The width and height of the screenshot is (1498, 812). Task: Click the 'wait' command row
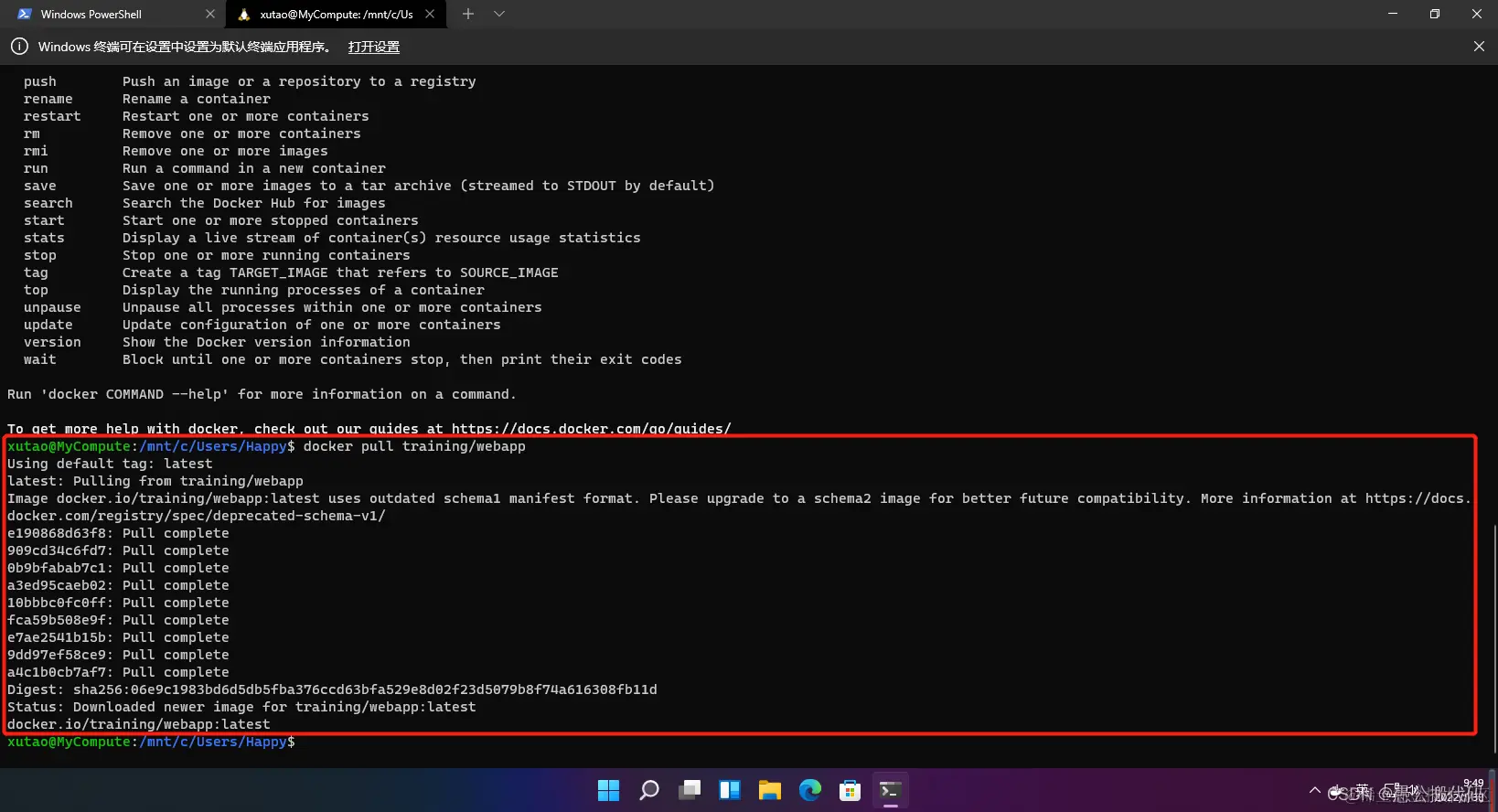point(353,359)
